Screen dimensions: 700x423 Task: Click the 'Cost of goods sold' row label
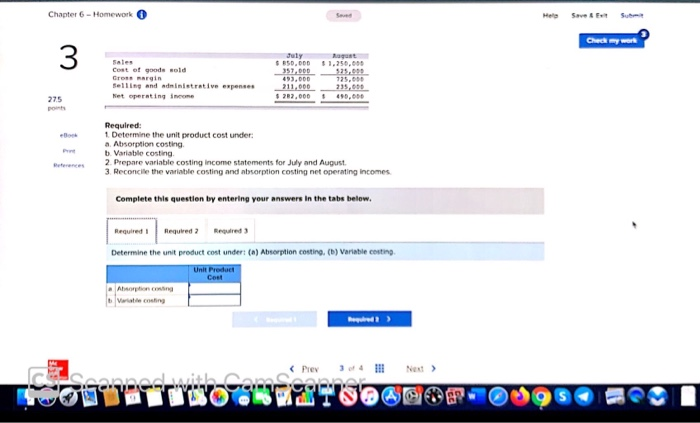pyautogui.click(x=149, y=70)
